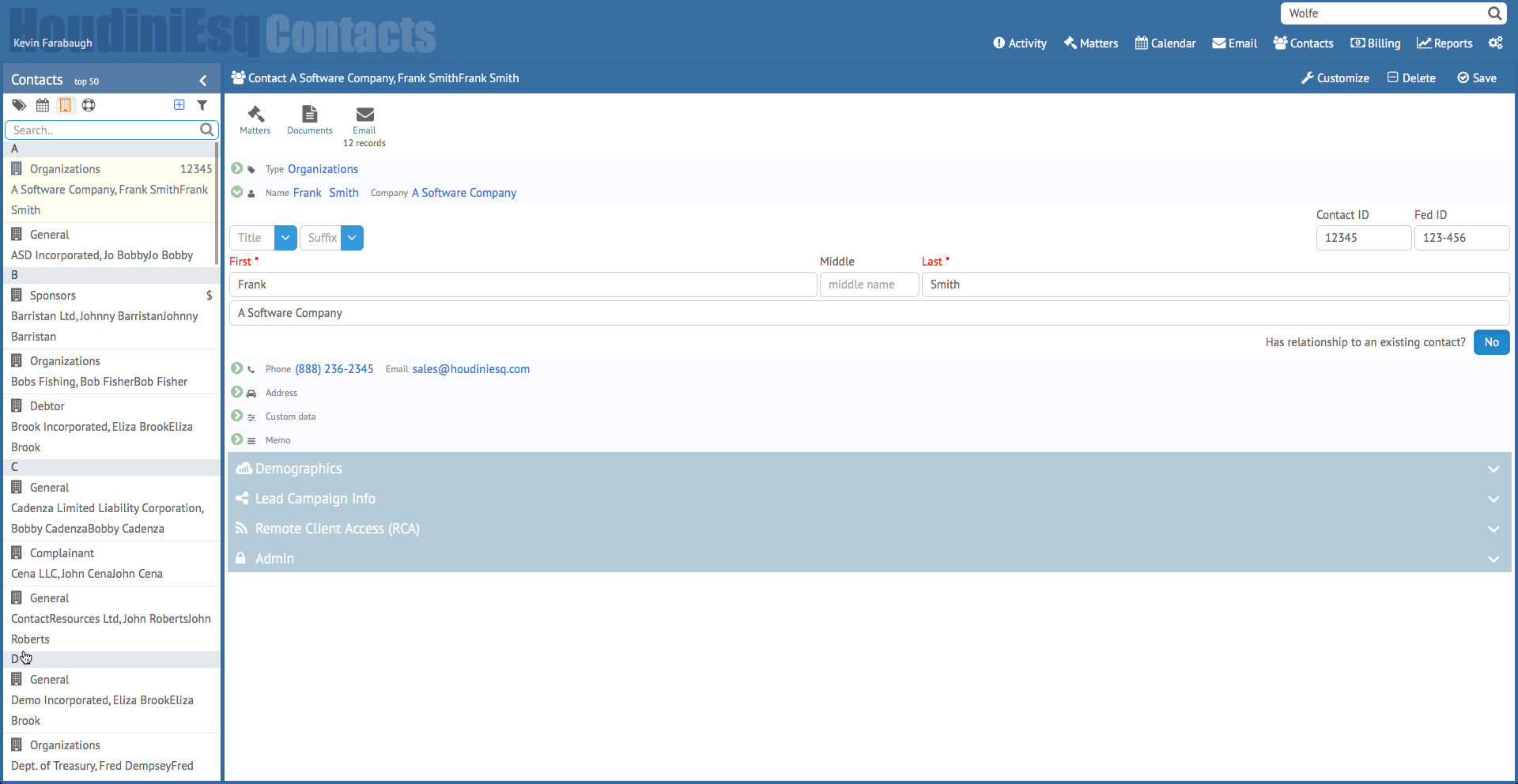1518x784 pixels.
Task: Collapse the Name row green arrow
Action: point(237,192)
